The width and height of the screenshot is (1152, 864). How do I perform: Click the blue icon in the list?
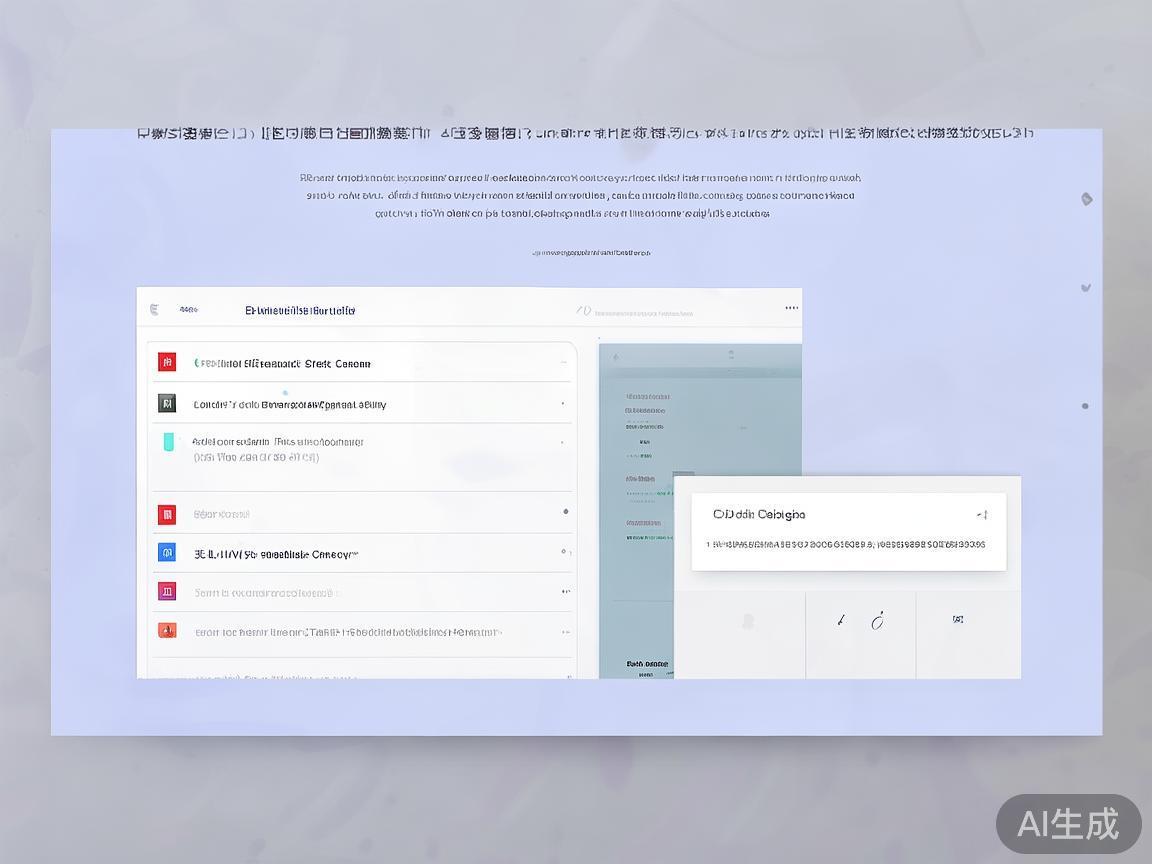[167, 552]
